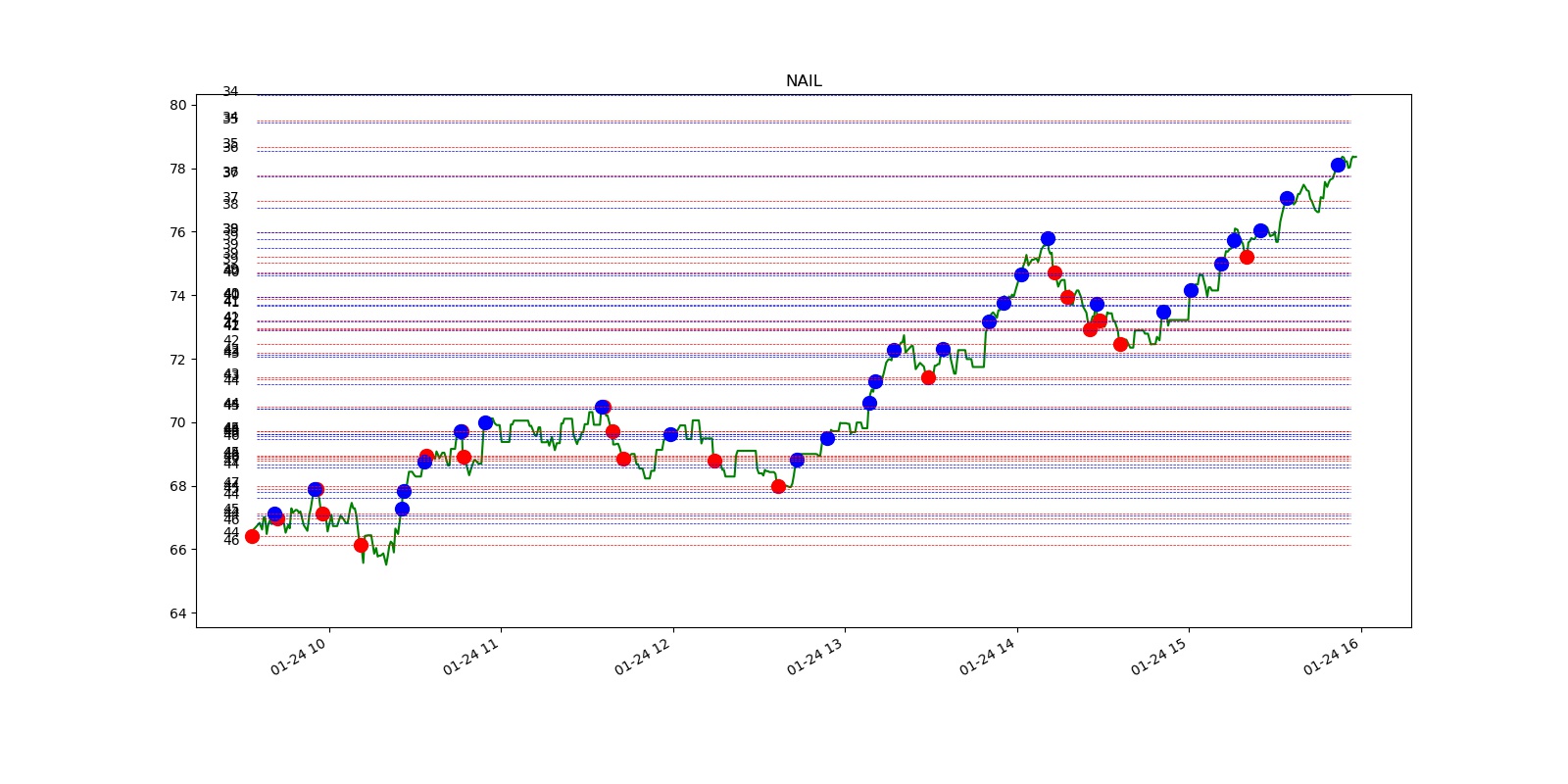The height and width of the screenshot is (784, 1568).
Task: Select the y-axis tick label 68
Action: click(x=177, y=486)
